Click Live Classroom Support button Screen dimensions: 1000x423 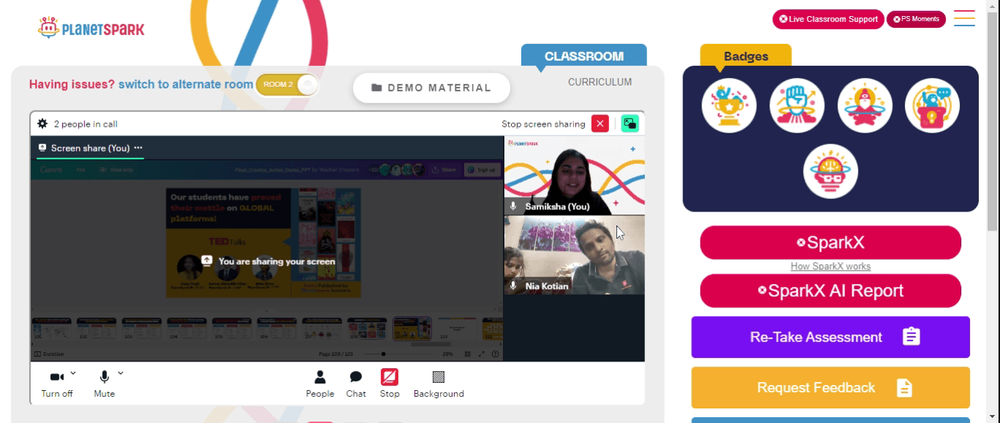click(828, 19)
